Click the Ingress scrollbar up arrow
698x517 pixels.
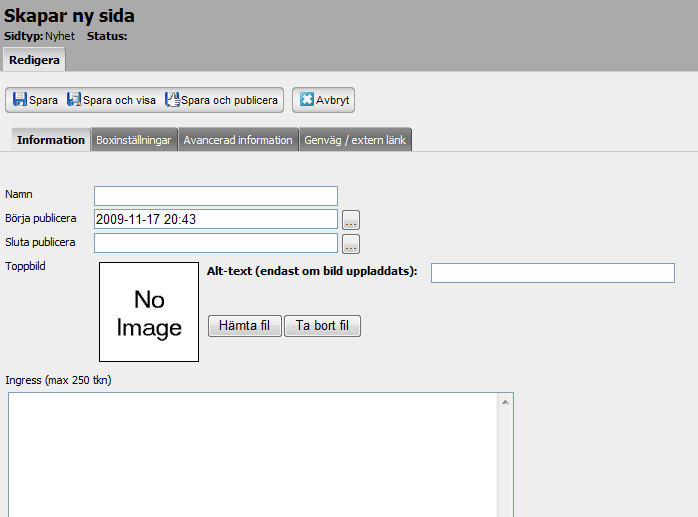point(505,402)
